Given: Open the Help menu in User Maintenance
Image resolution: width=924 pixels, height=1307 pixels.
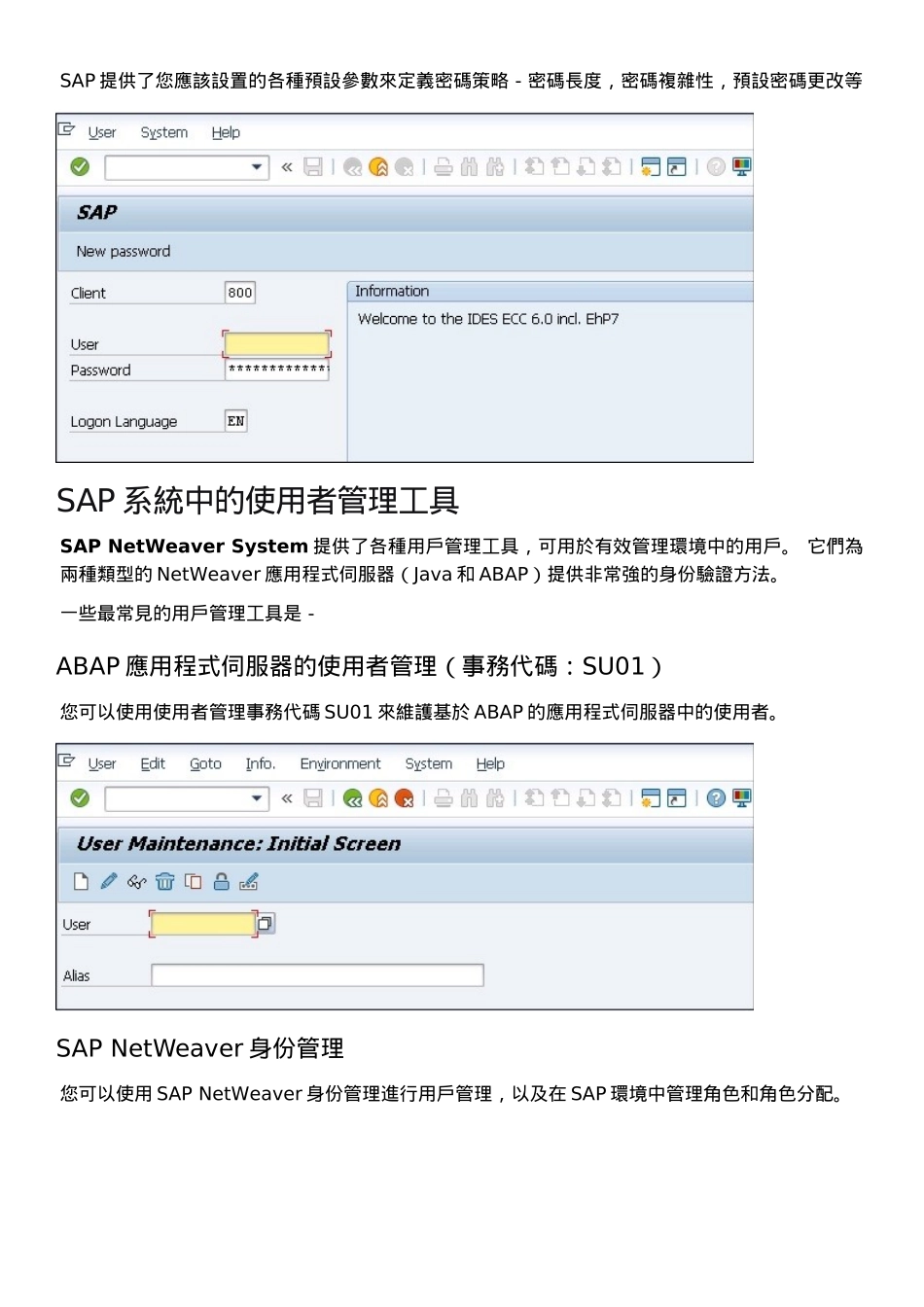Looking at the screenshot, I should [490, 763].
